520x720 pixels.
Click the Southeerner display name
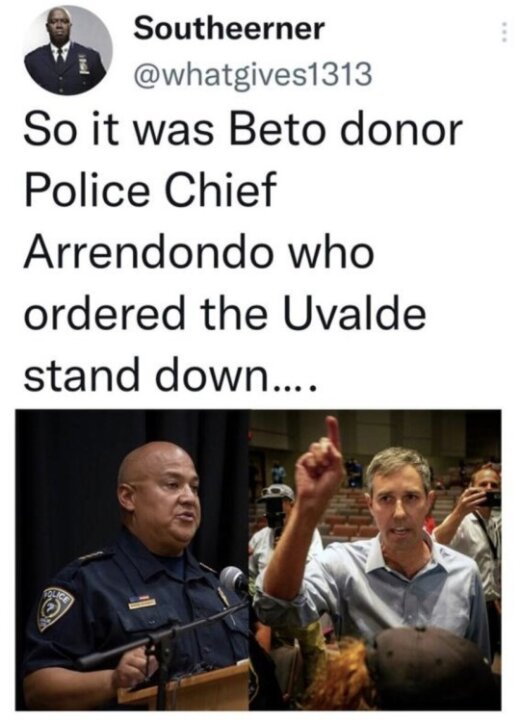point(229,28)
